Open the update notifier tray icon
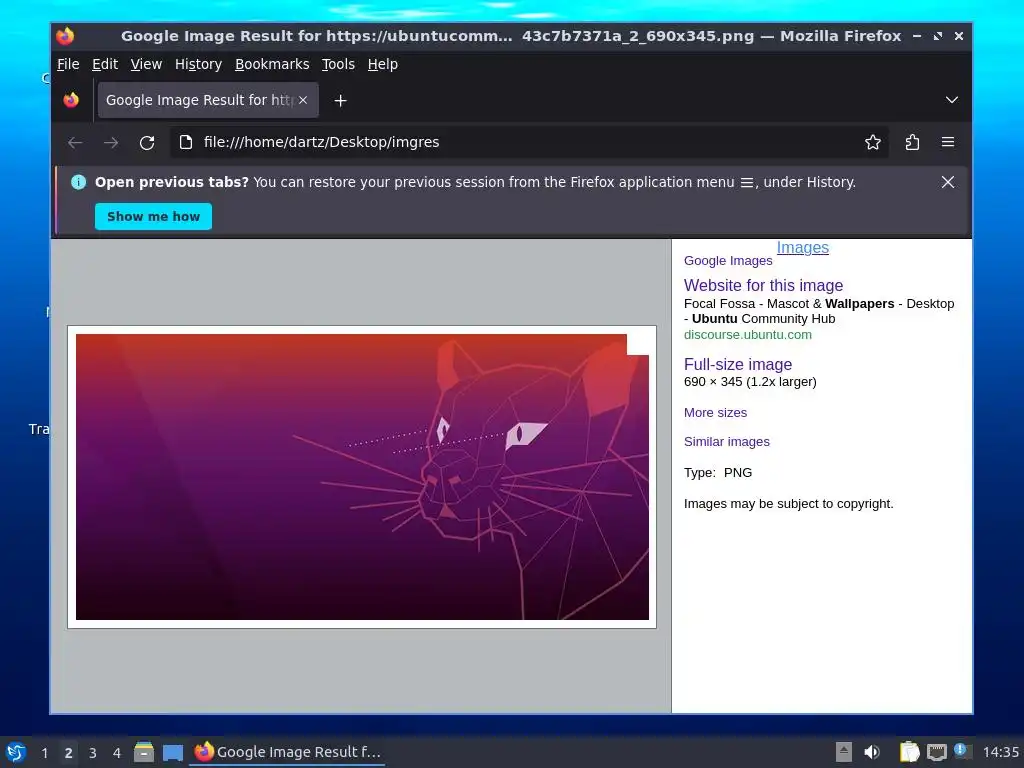1024x768 pixels. 961,751
